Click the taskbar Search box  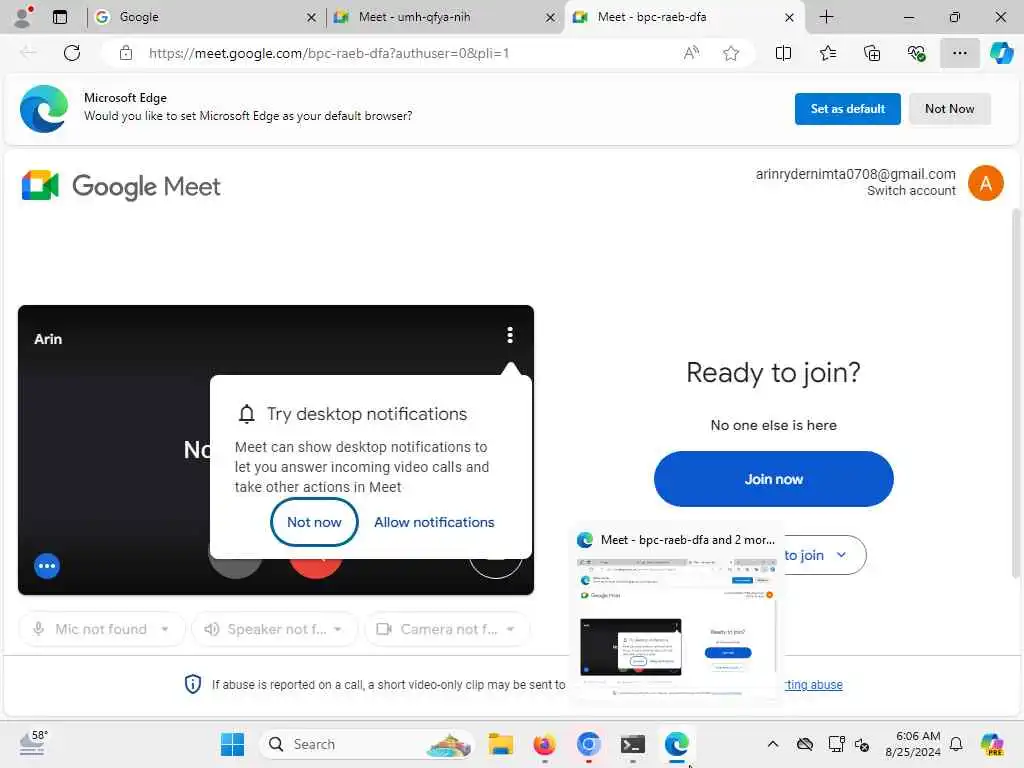tap(366, 744)
